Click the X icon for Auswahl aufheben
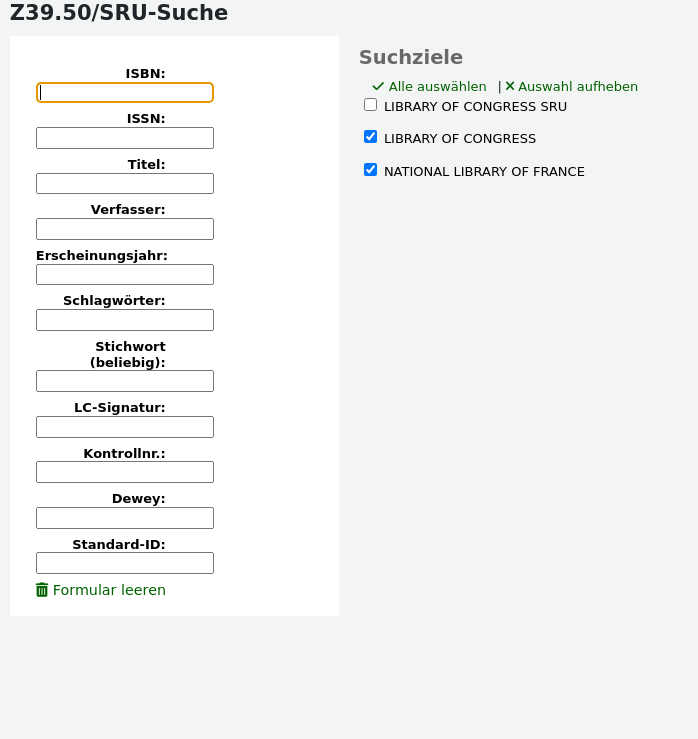Image resolution: width=698 pixels, height=739 pixels. [510, 87]
